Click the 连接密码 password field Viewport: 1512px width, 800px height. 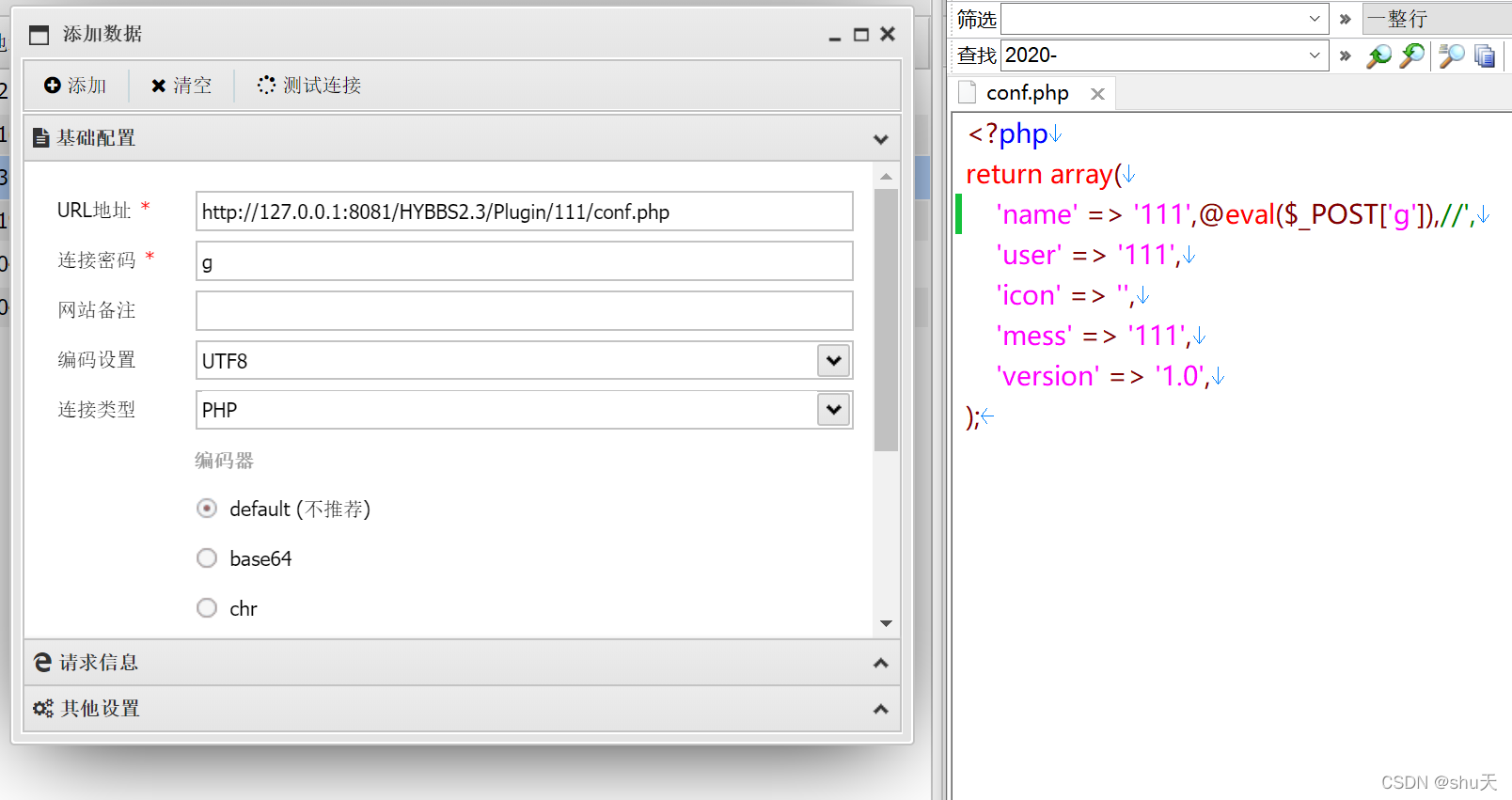click(x=525, y=261)
